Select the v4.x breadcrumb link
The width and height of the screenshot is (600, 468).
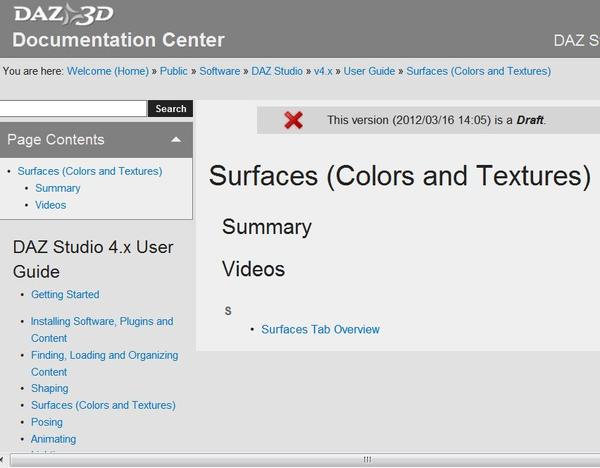[322, 71]
